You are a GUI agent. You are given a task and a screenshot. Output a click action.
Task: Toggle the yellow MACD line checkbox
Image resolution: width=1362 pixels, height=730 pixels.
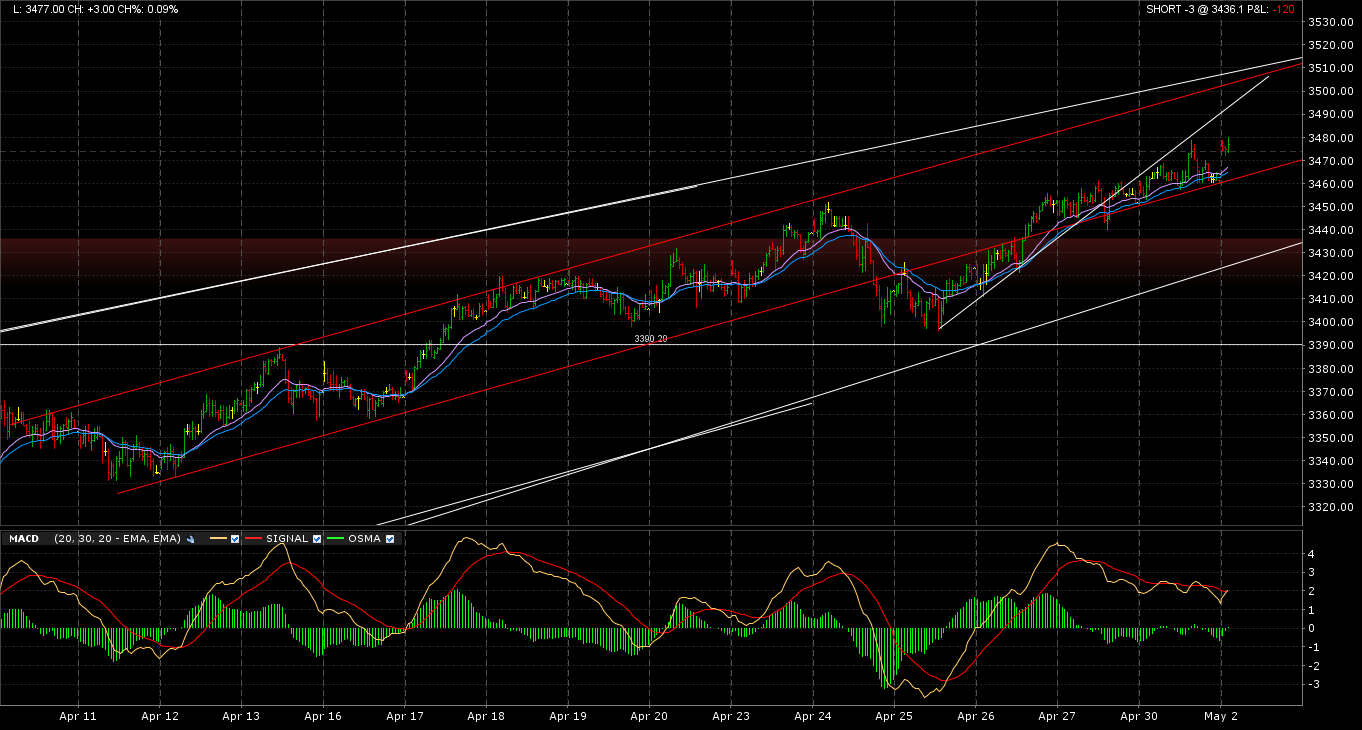pos(235,539)
